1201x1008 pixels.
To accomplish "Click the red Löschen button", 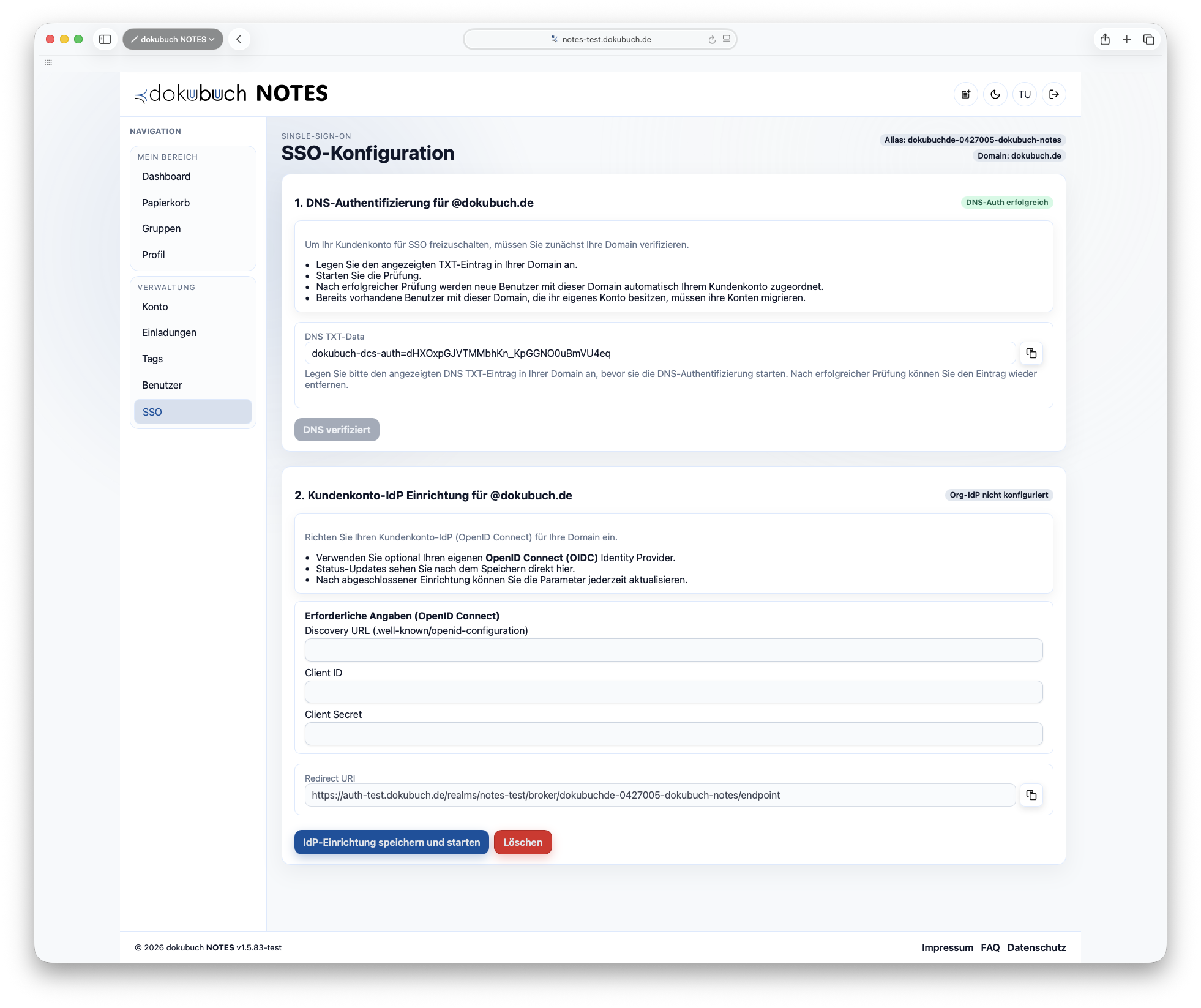I will point(523,842).
